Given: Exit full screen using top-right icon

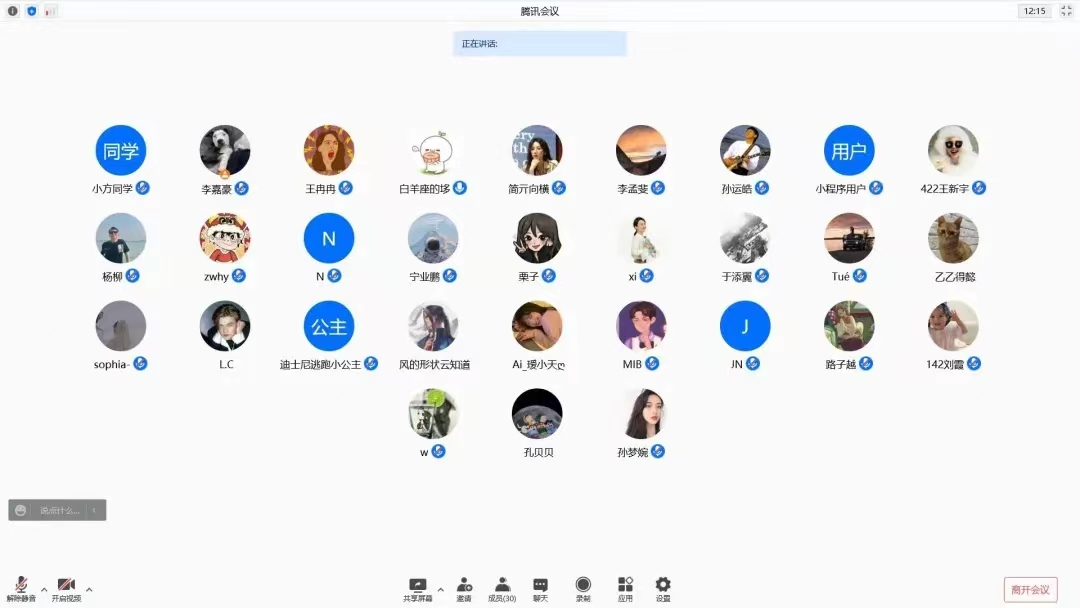Looking at the screenshot, I should pyautogui.click(x=1066, y=11).
